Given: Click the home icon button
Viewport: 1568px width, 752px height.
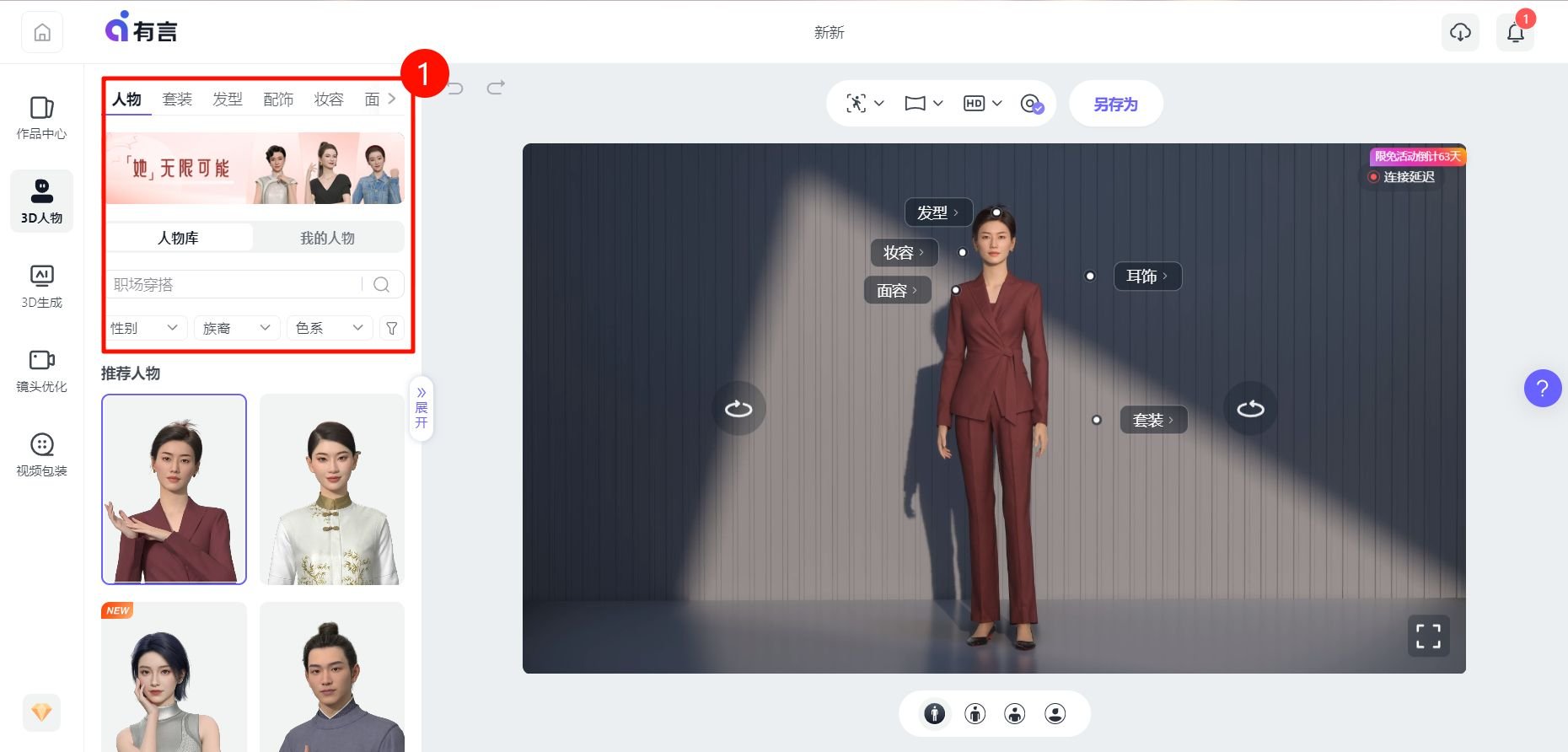Looking at the screenshot, I should click(42, 33).
